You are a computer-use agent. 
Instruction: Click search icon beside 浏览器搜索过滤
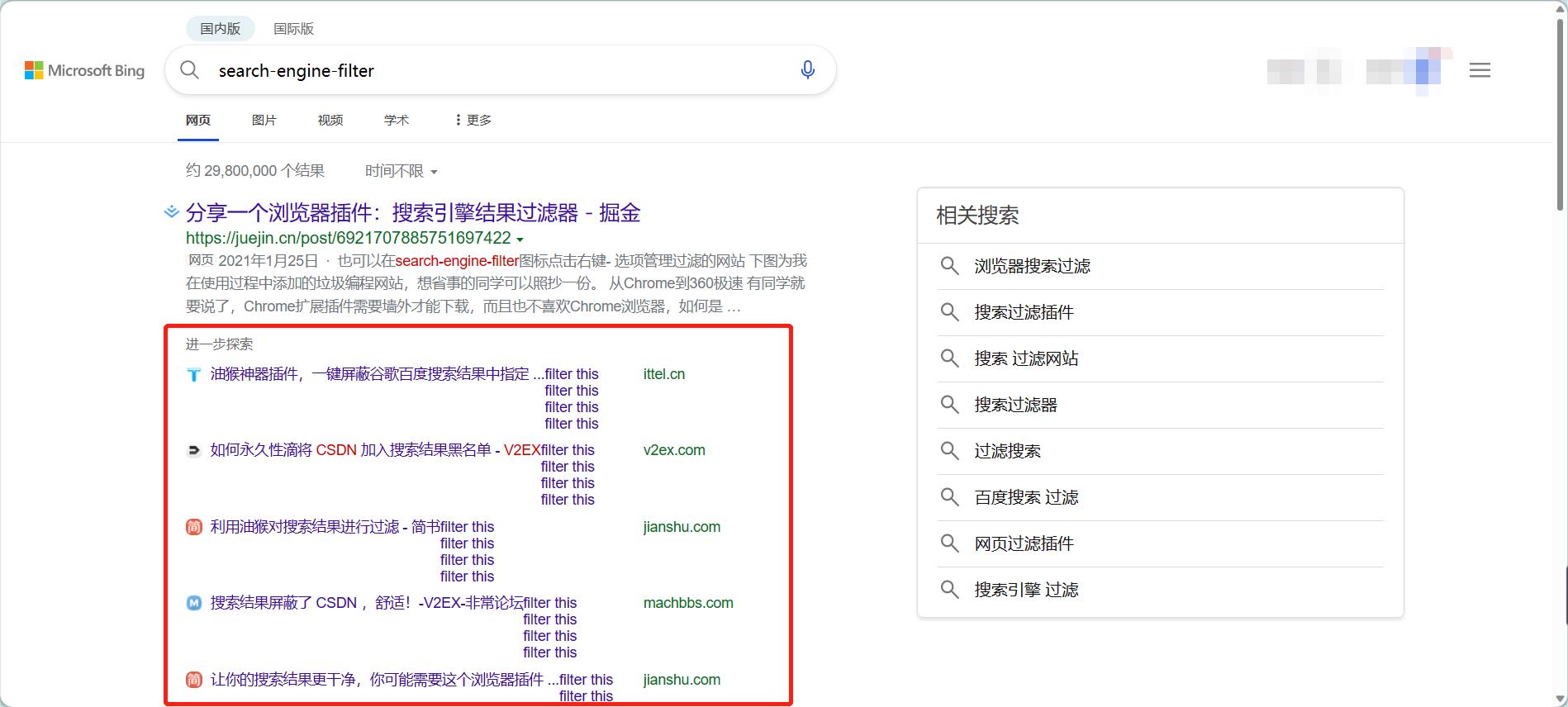[949, 266]
